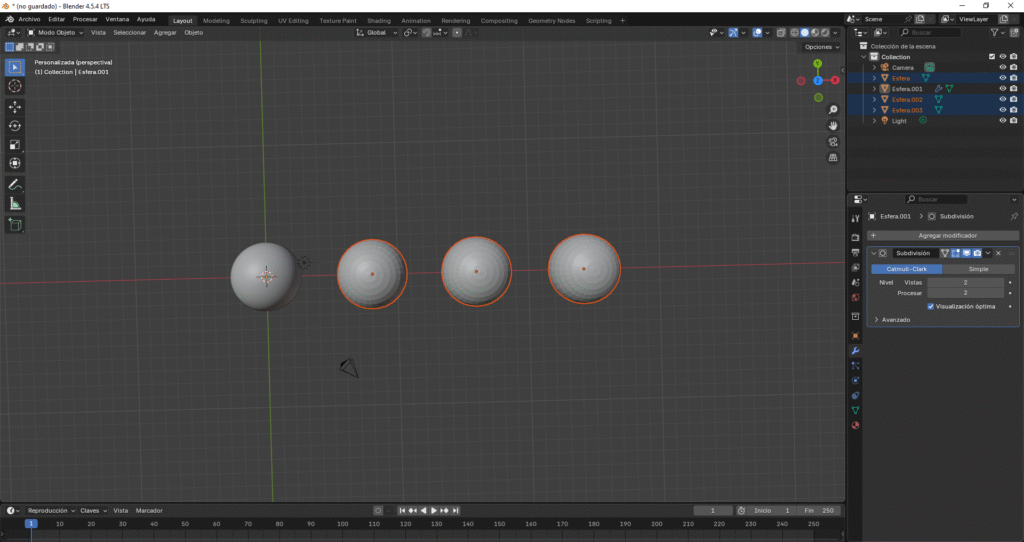Expand the Avanzado section
The width and height of the screenshot is (1024, 542).
pyautogui.click(x=876, y=320)
